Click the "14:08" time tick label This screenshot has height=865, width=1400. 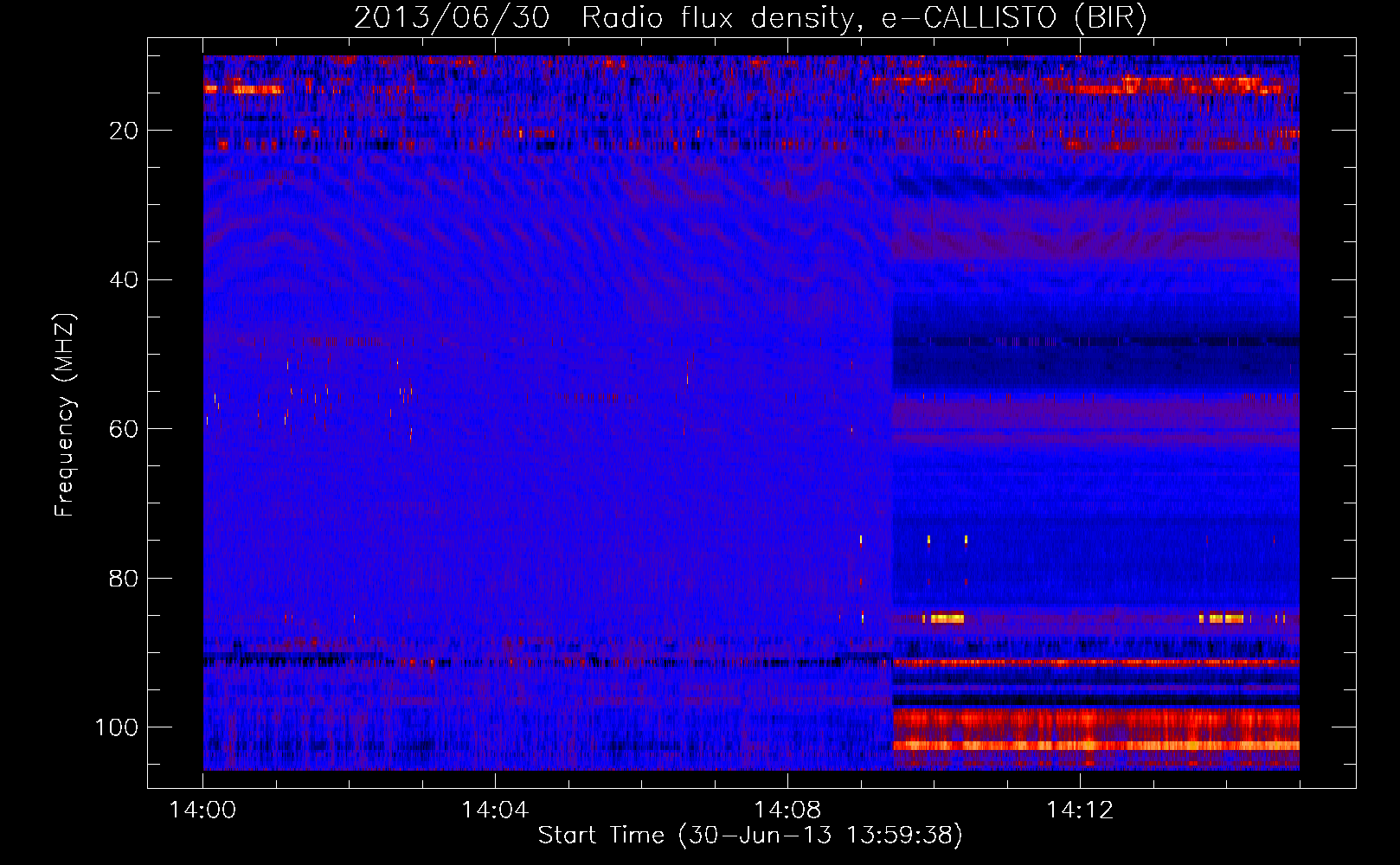click(x=787, y=811)
